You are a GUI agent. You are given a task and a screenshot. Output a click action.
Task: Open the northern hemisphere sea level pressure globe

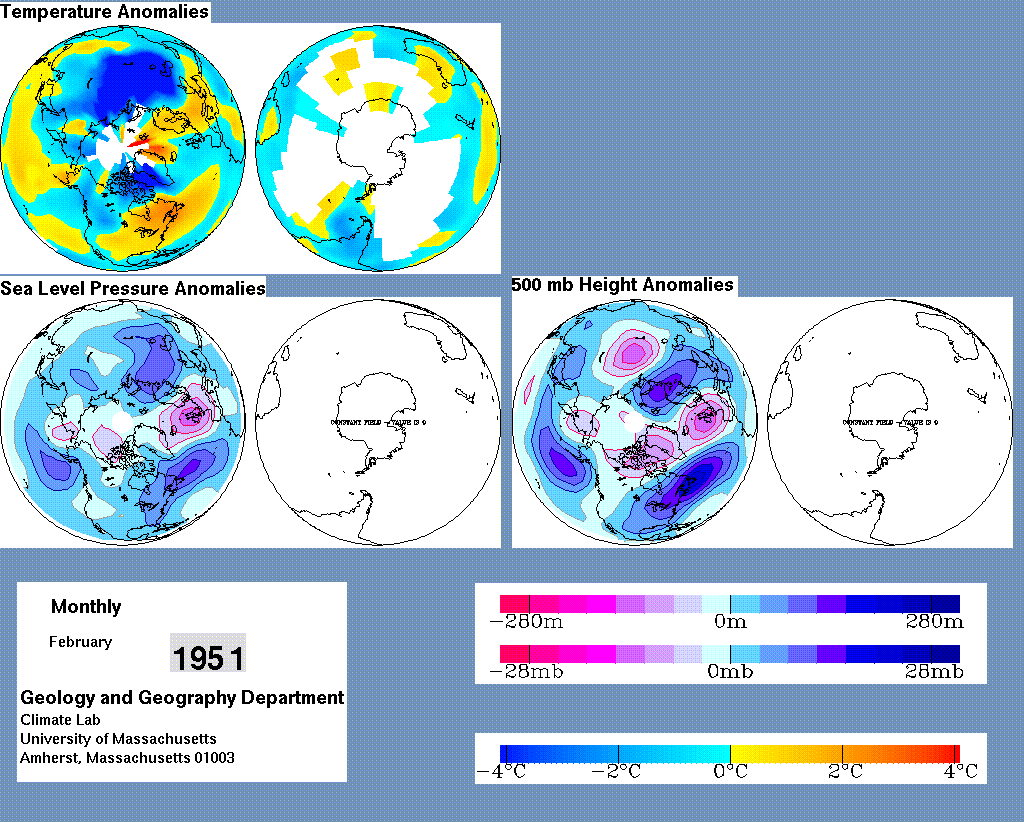(123, 422)
